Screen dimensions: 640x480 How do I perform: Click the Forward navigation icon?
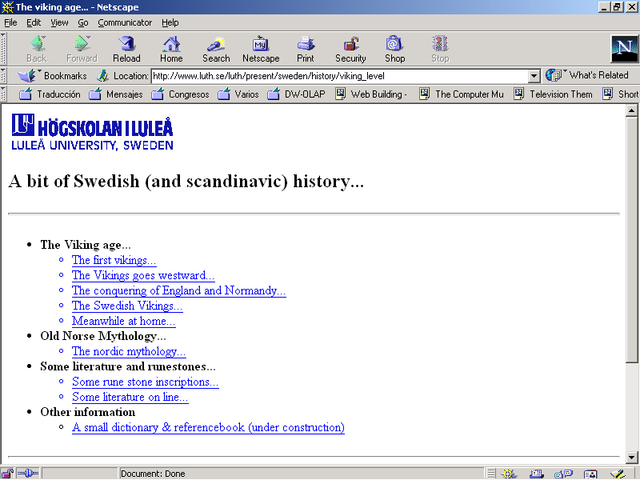[82, 49]
